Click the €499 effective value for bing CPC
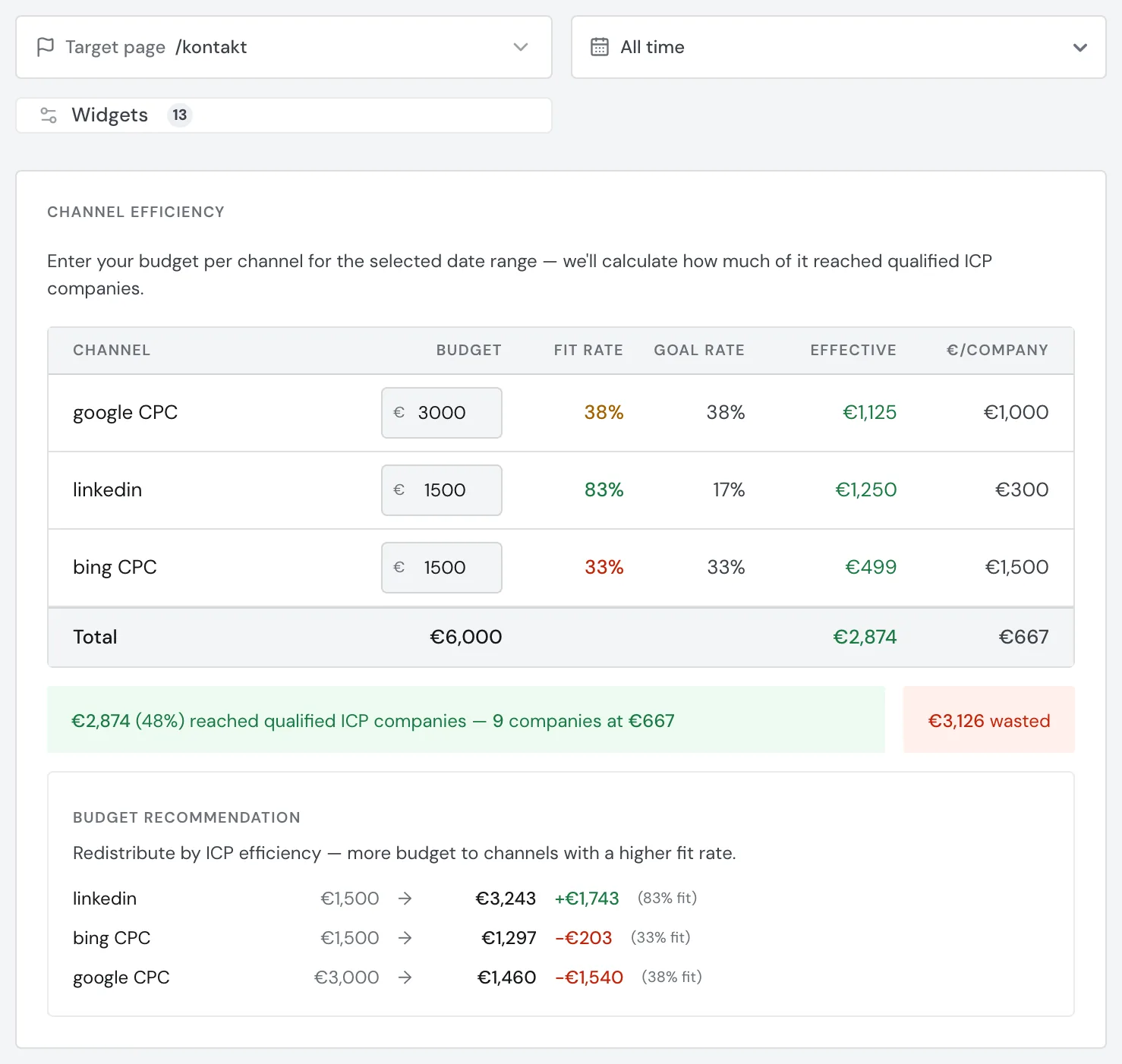Viewport: 1122px width, 1064px height. pos(871,568)
